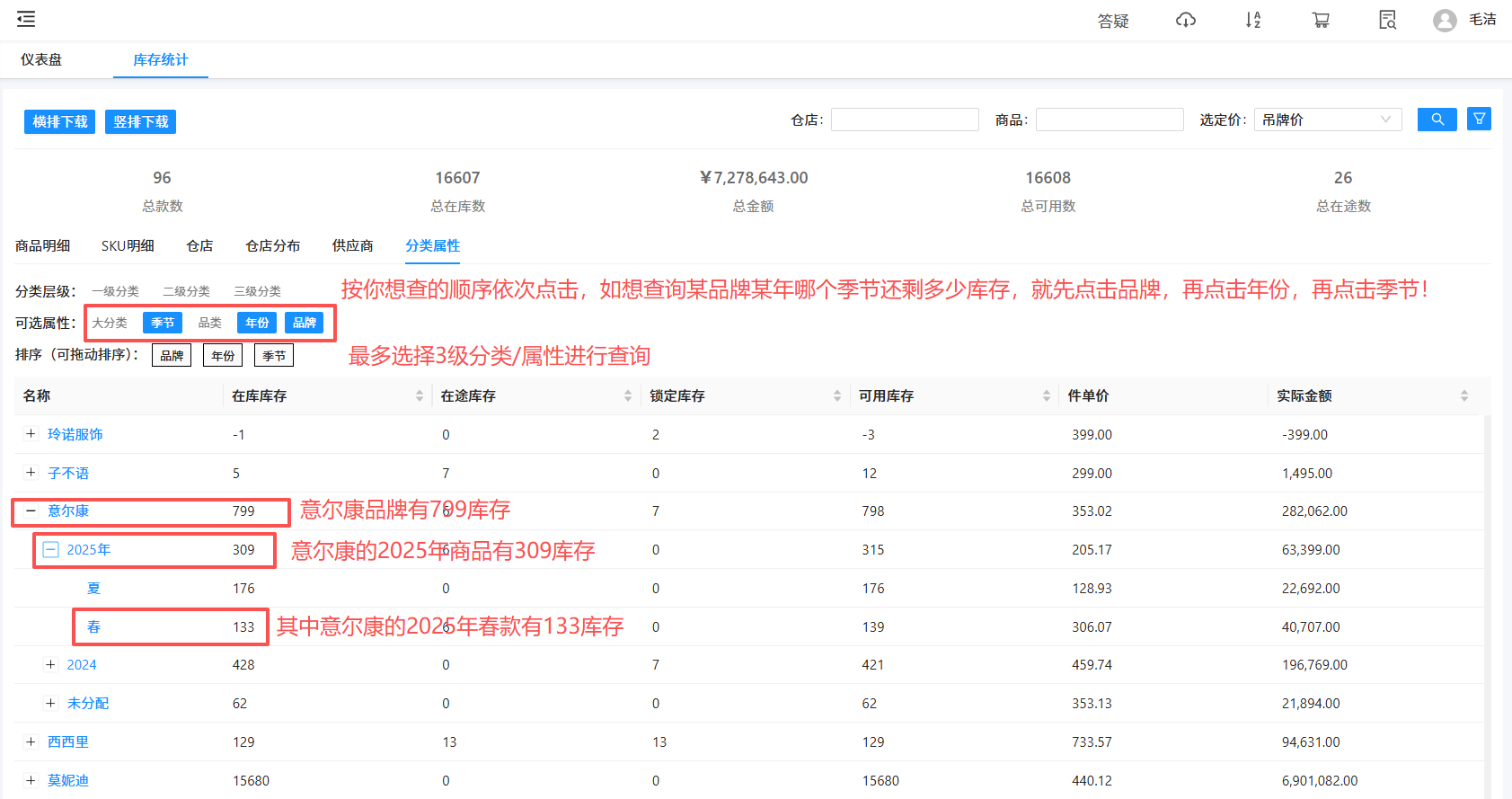Screen dimensions: 1512x799
Task: Open the cloud download icon
Action: pyautogui.click(x=1186, y=20)
